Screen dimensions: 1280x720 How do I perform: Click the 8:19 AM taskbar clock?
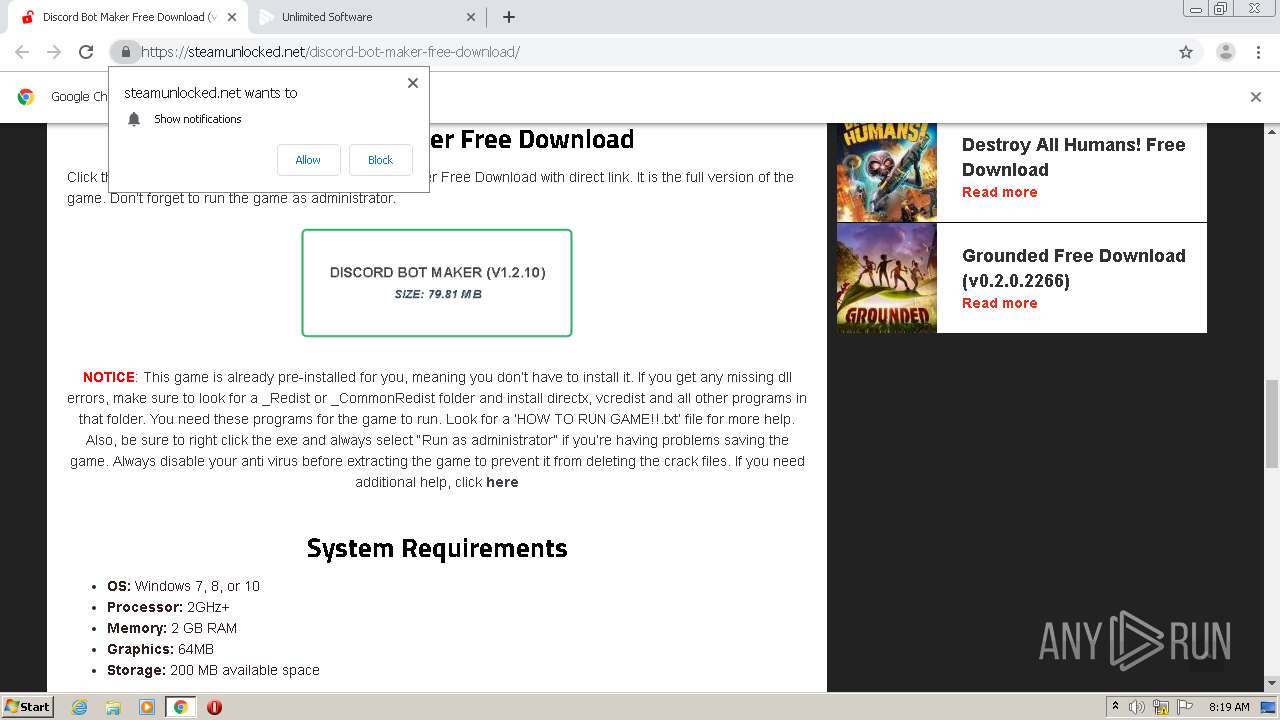pyautogui.click(x=1229, y=707)
